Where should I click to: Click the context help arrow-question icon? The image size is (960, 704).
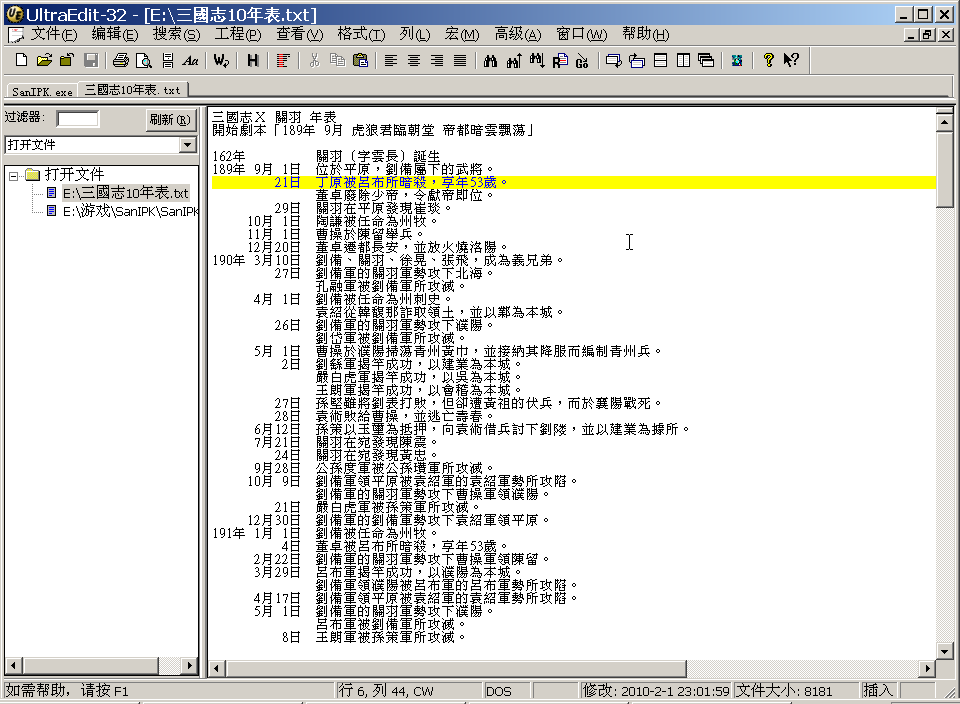791,60
